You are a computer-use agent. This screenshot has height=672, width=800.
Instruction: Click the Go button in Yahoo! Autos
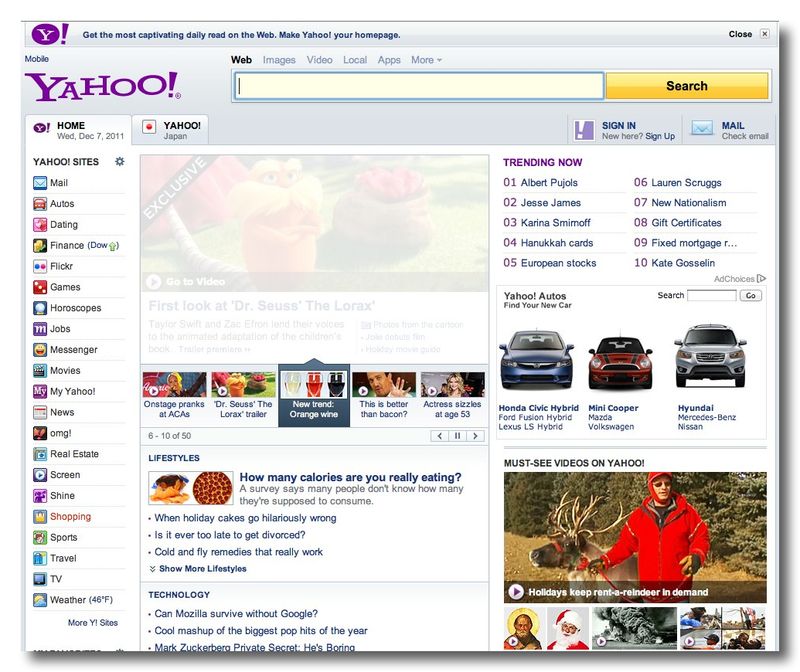tap(751, 295)
